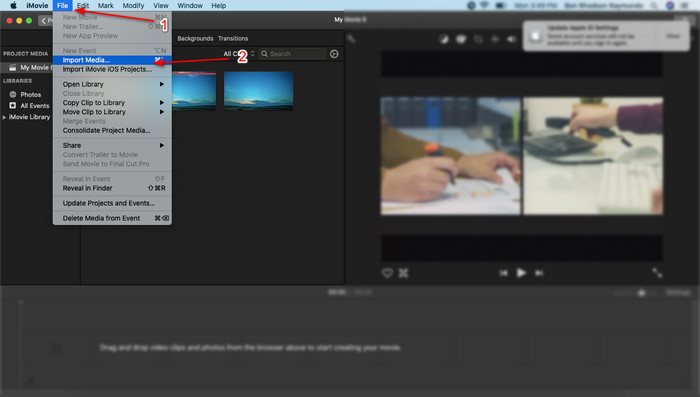The image size is (700, 397).
Task: Expand the iMovie Library disclosure triangle
Action: (4, 117)
